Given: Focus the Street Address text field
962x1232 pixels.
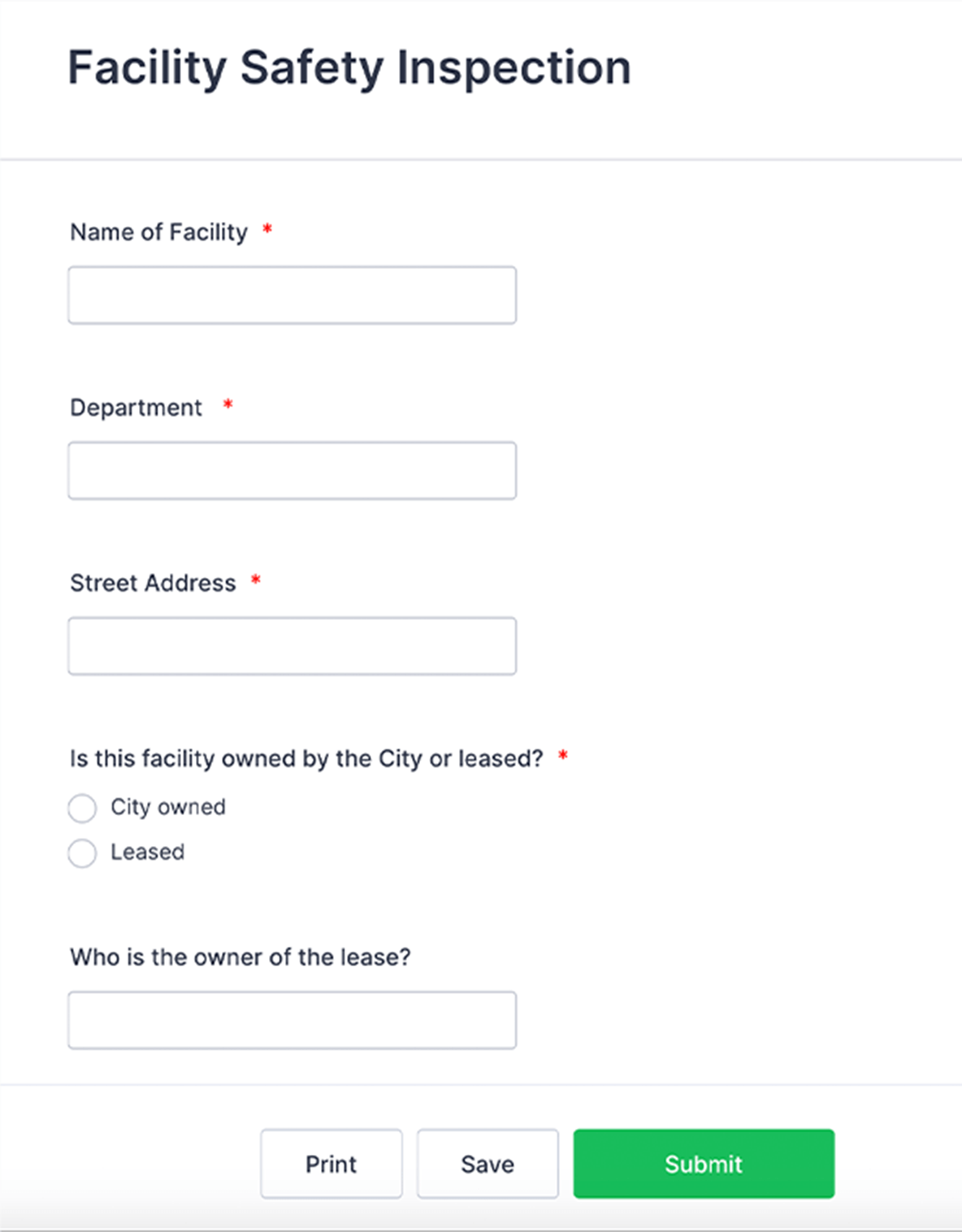Looking at the screenshot, I should [292, 645].
